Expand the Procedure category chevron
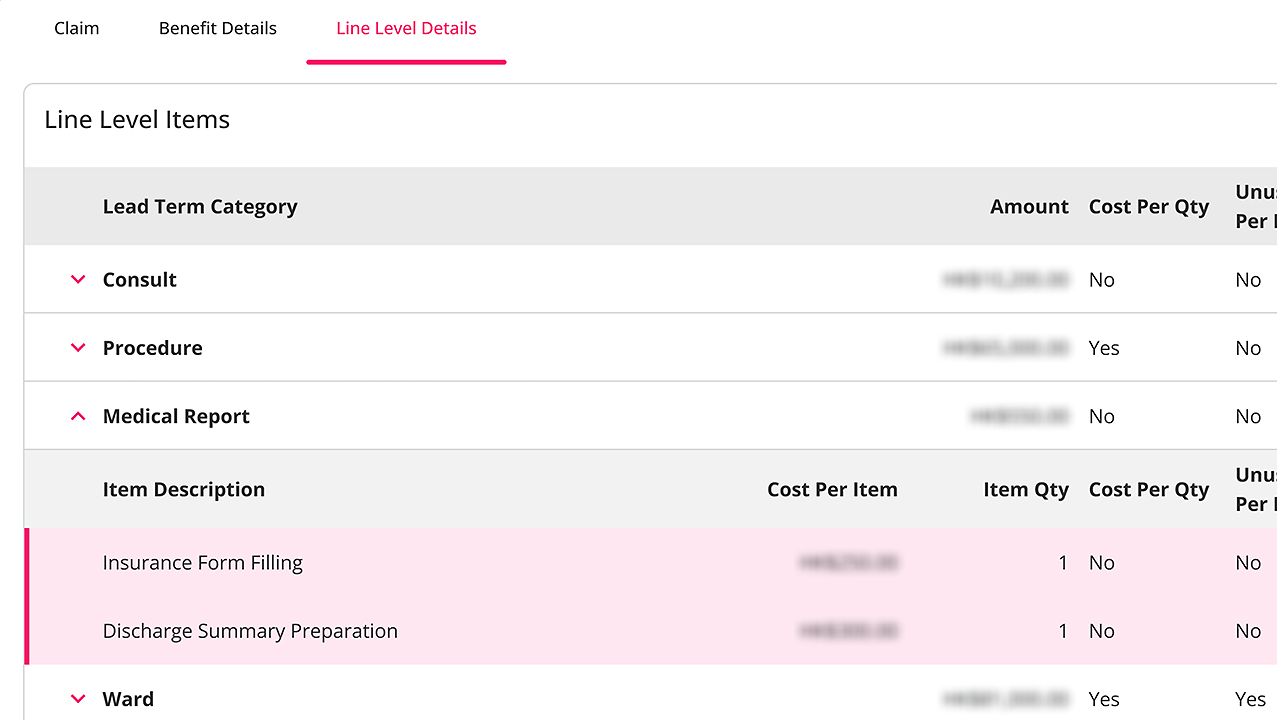The height and width of the screenshot is (720, 1280). coord(78,348)
